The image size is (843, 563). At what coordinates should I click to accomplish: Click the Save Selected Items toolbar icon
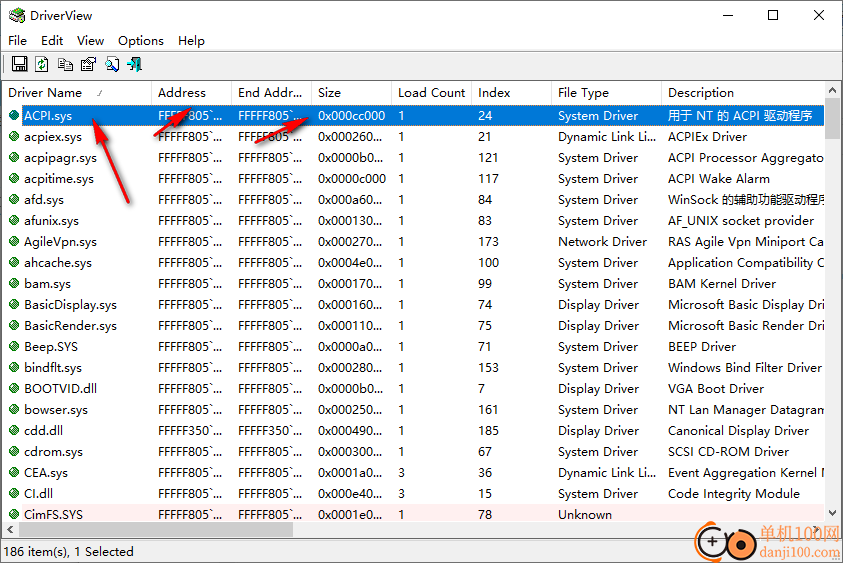(x=20, y=64)
